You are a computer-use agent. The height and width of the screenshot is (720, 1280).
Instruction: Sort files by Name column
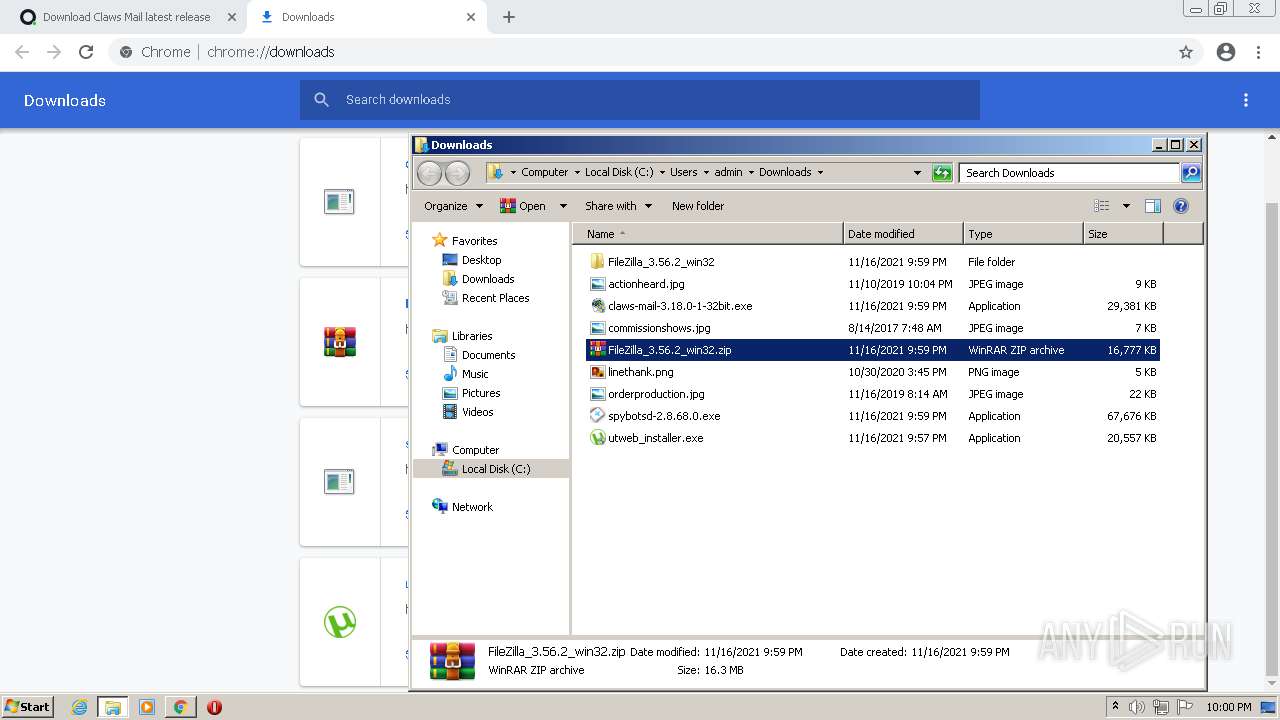[708, 234]
